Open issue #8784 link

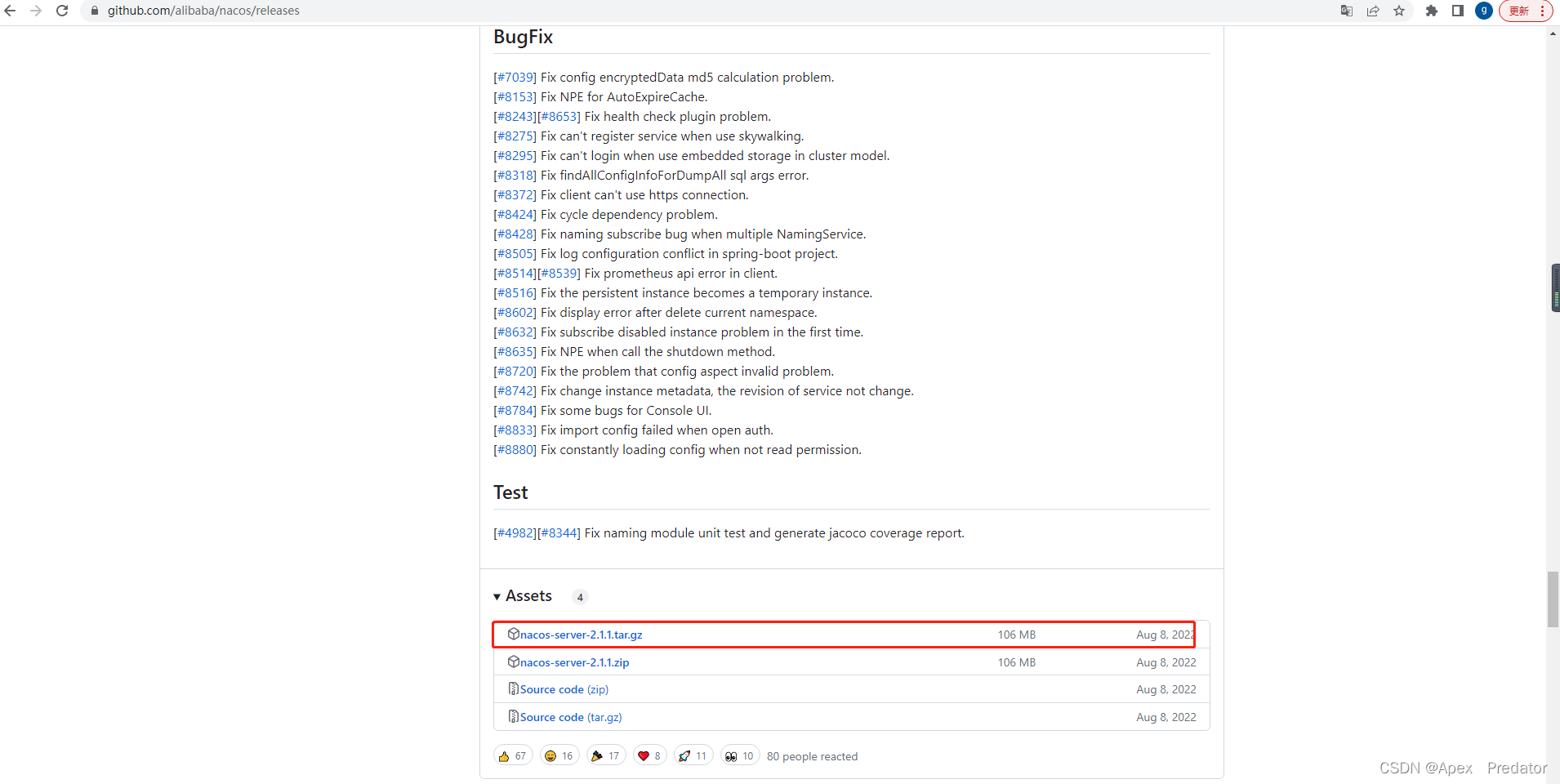[515, 411]
